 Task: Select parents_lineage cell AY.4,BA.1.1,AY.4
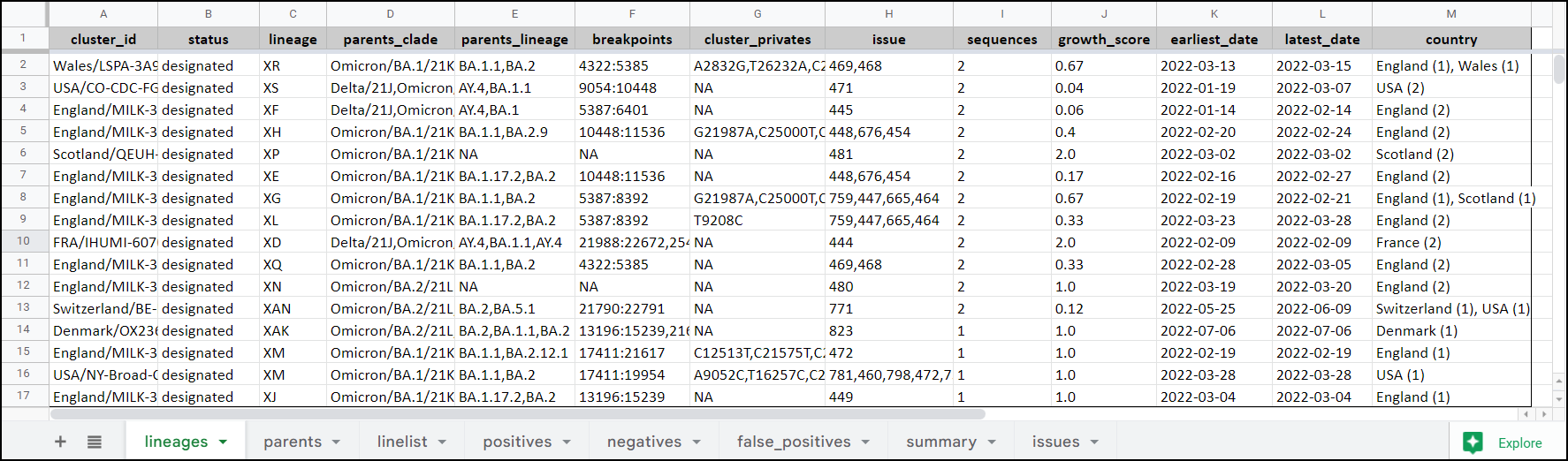pyautogui.click(x=514, y=242)
